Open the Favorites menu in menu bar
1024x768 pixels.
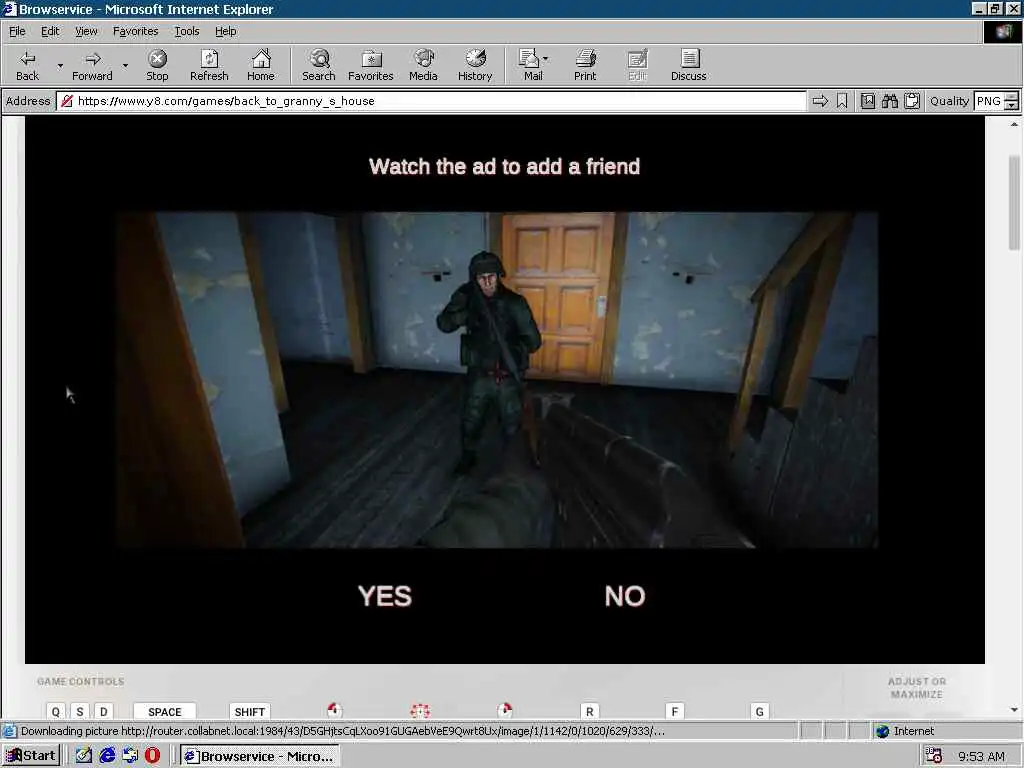pos(135,31)
